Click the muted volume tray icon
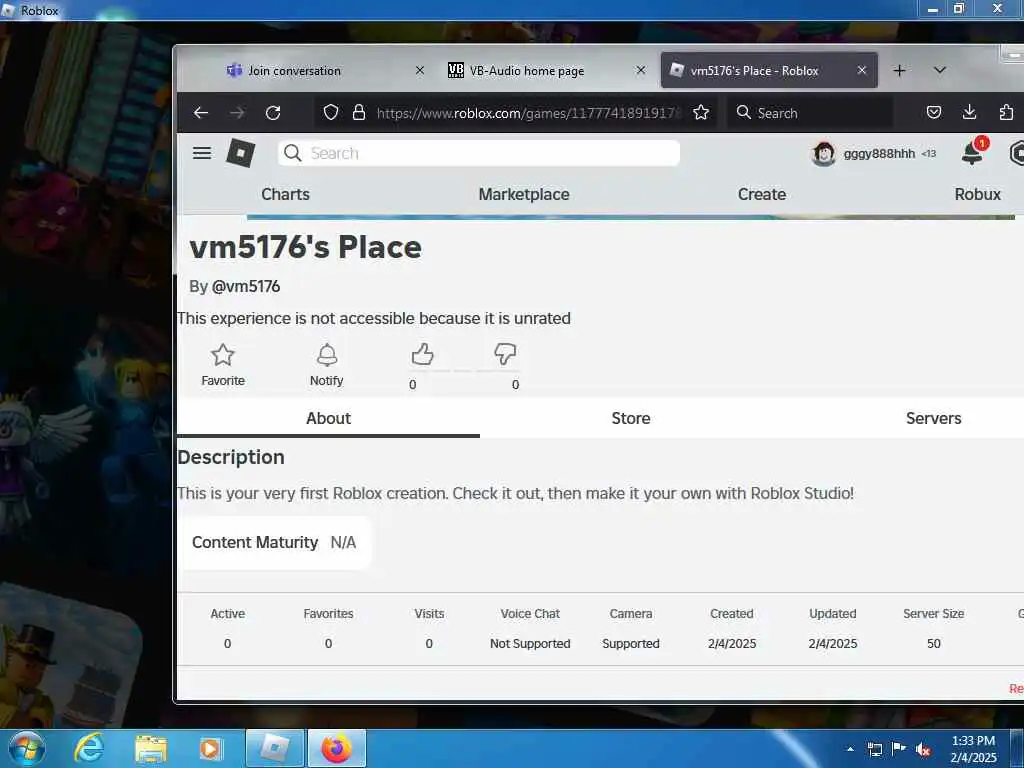This screenshot has width=1024, height=768. click(923, 749)
